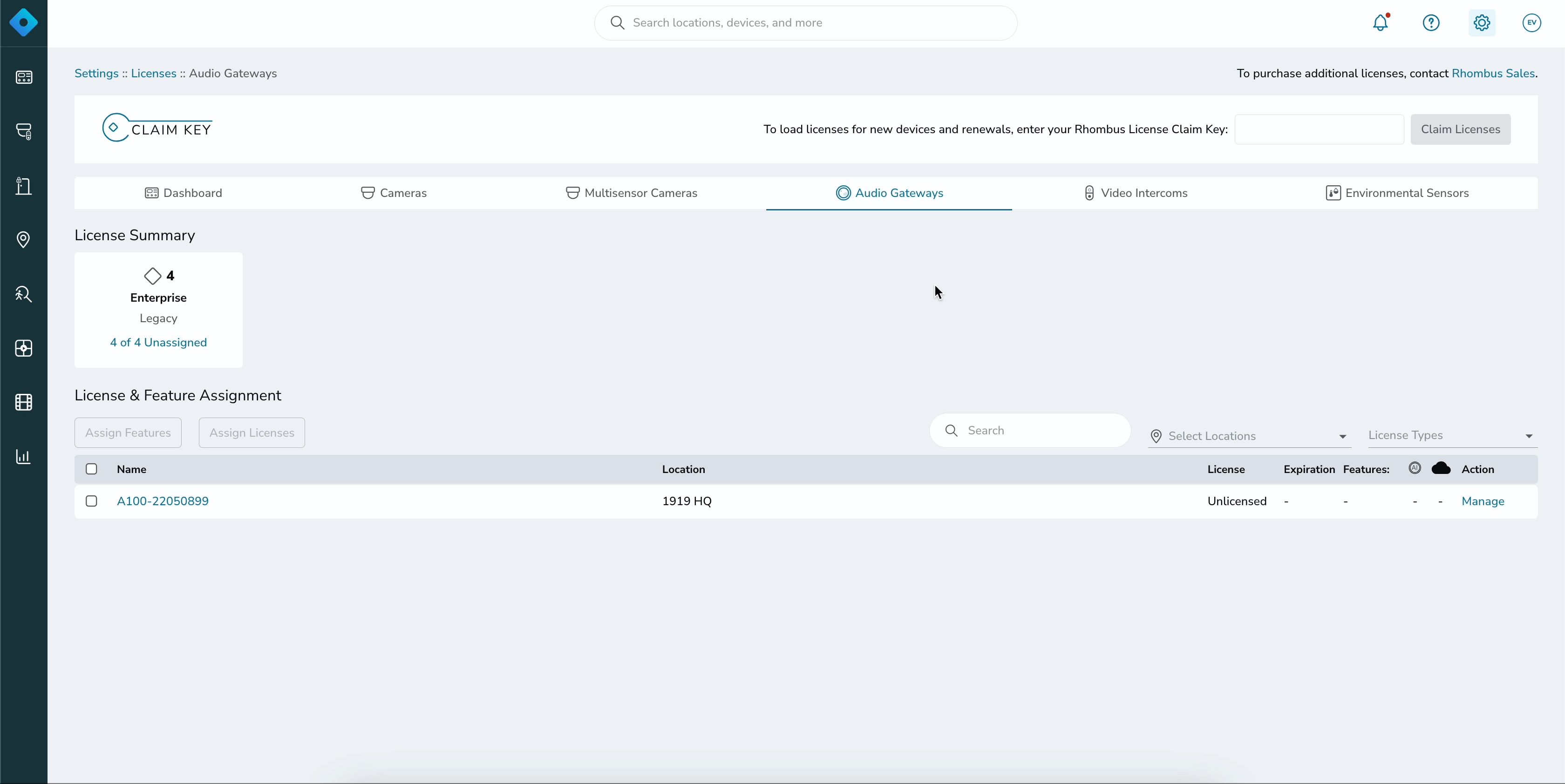
Task: Click the Expiration column header
Action: [1309, 469]
